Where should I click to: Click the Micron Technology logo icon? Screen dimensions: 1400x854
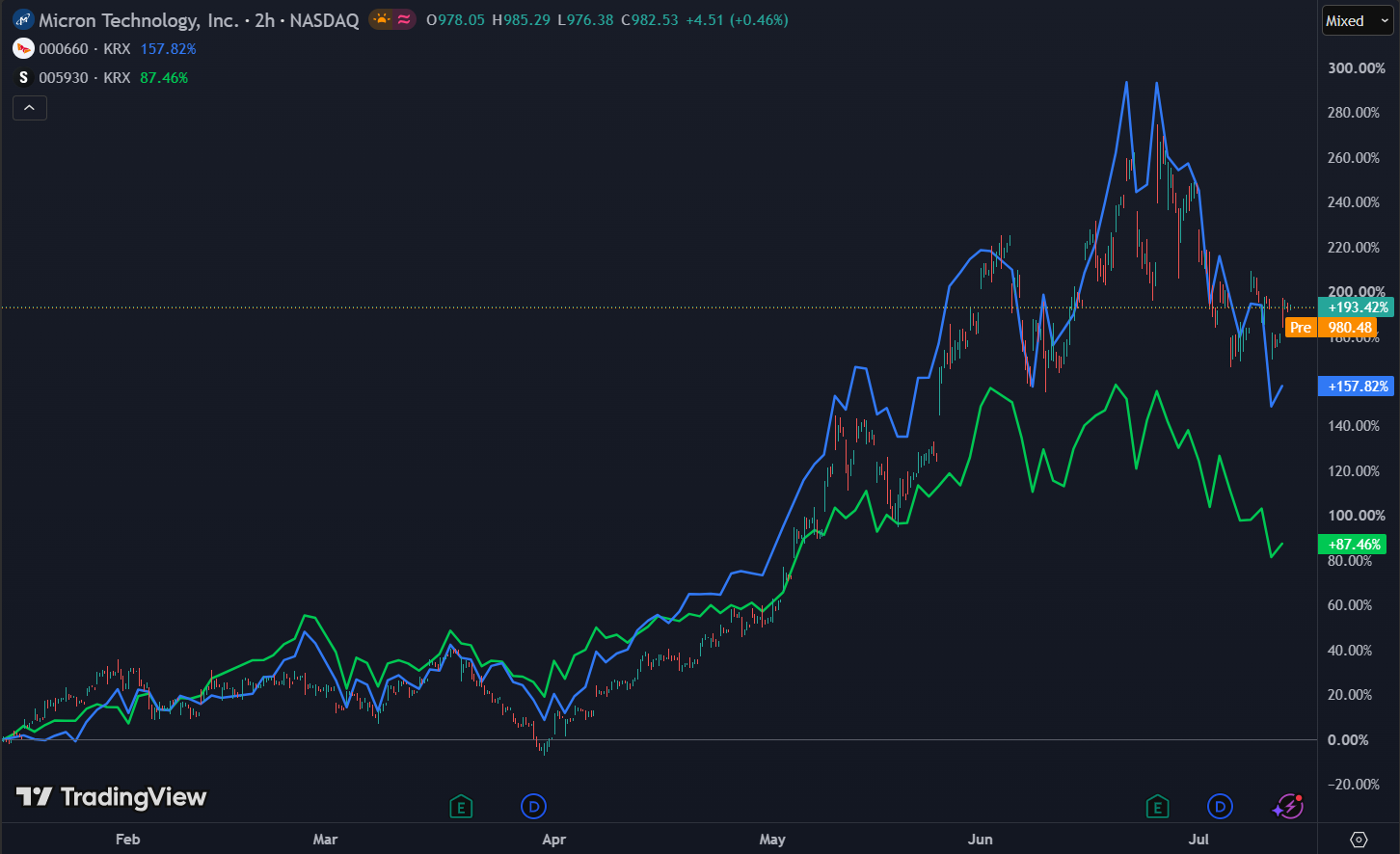click(23, 19)
